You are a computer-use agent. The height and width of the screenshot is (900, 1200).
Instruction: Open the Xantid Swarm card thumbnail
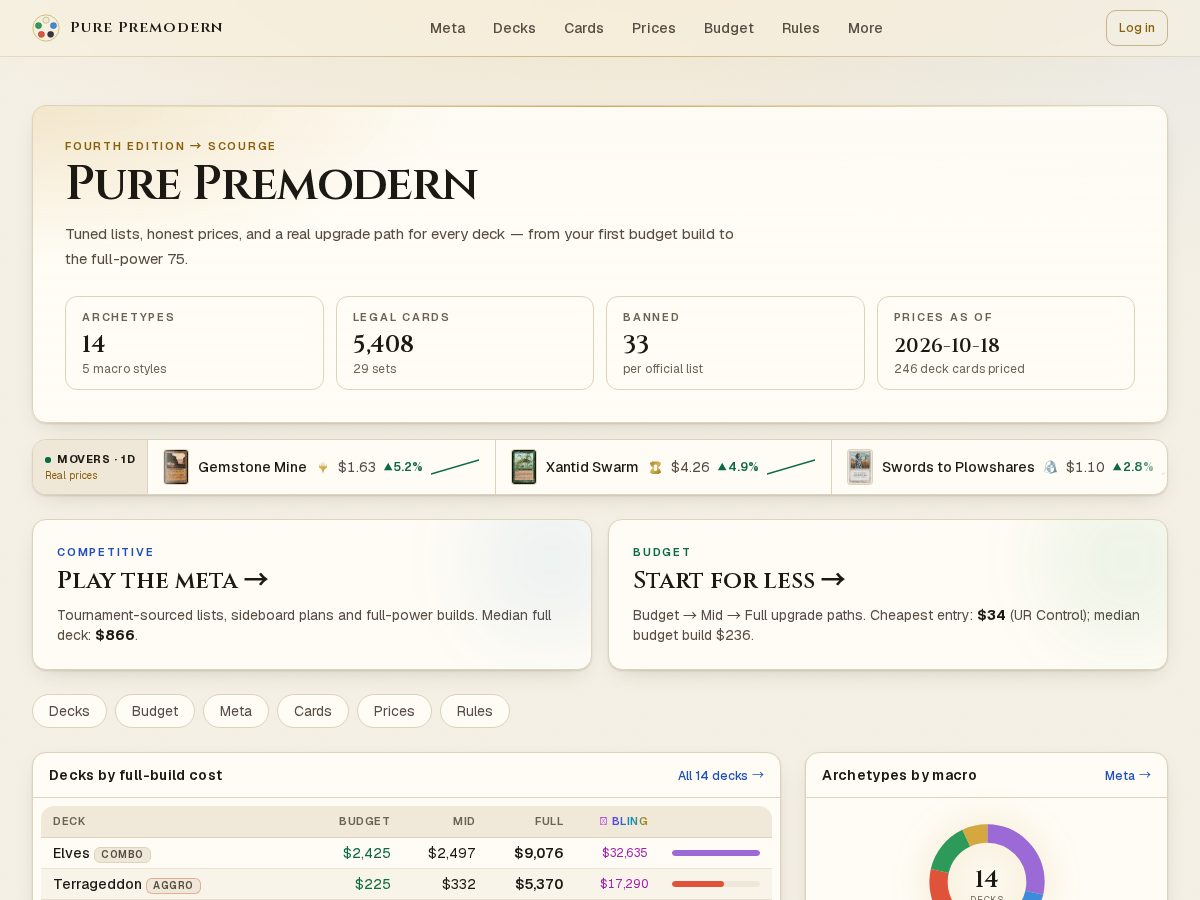pyautogui.click(x=524, y=467)
